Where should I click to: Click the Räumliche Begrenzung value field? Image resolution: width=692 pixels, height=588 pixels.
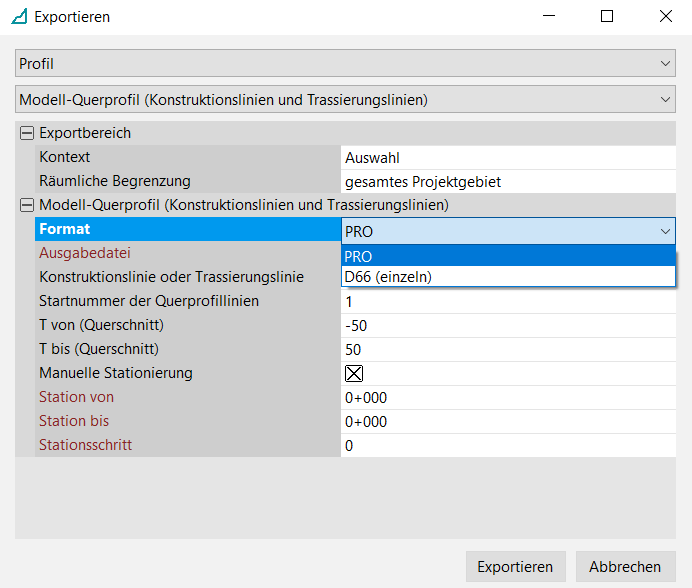pos(508,182)
